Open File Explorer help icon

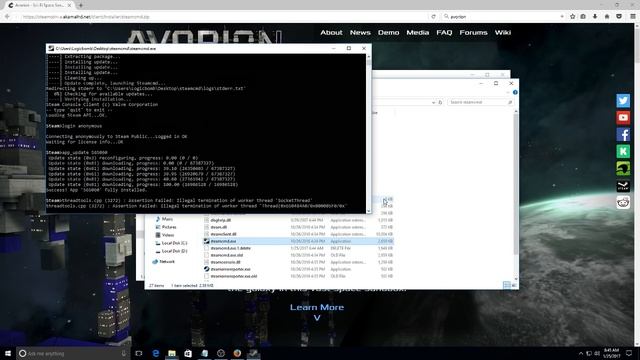point(515,93)
